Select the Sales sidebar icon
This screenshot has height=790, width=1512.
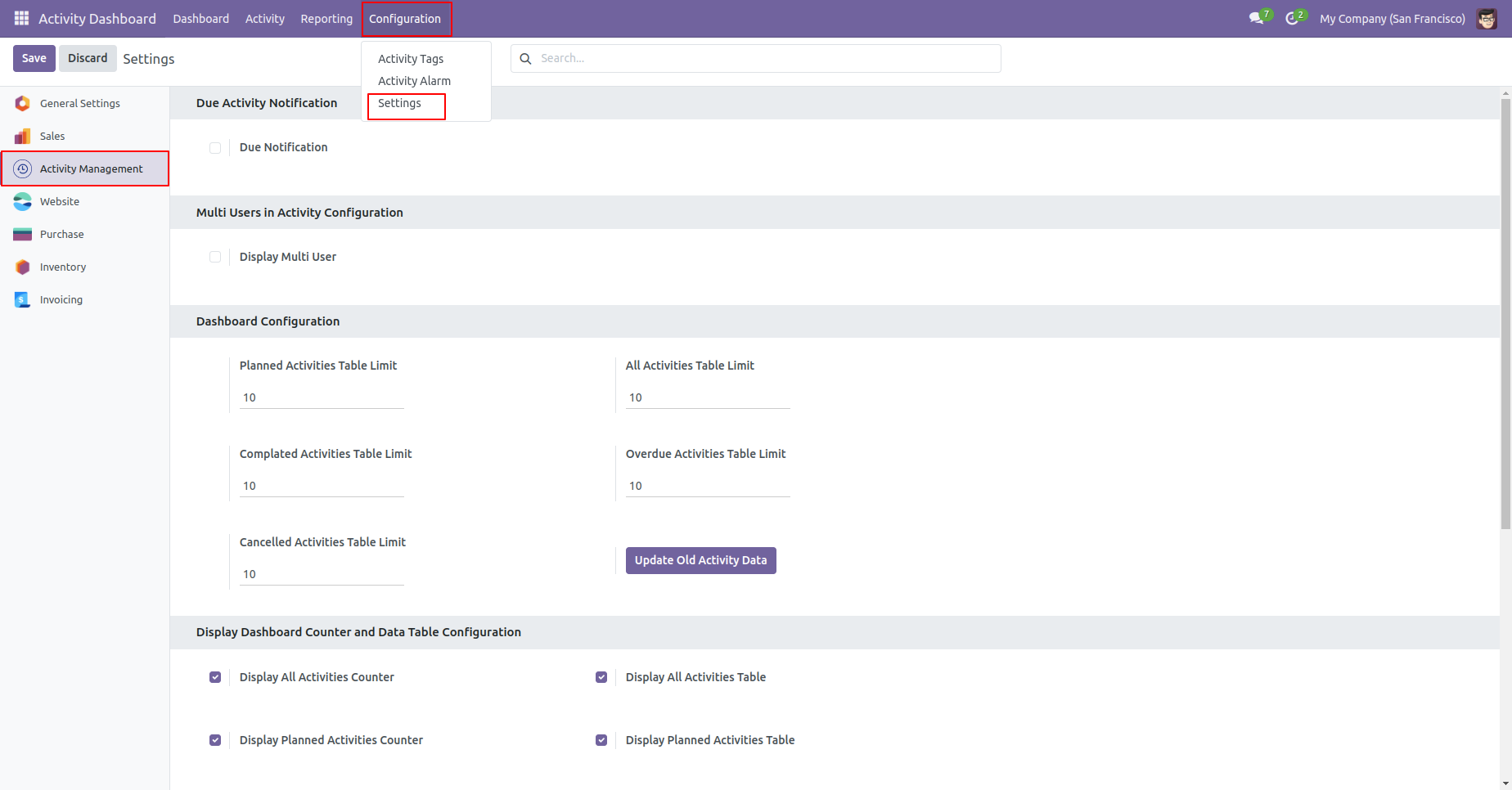pos(23,136)
